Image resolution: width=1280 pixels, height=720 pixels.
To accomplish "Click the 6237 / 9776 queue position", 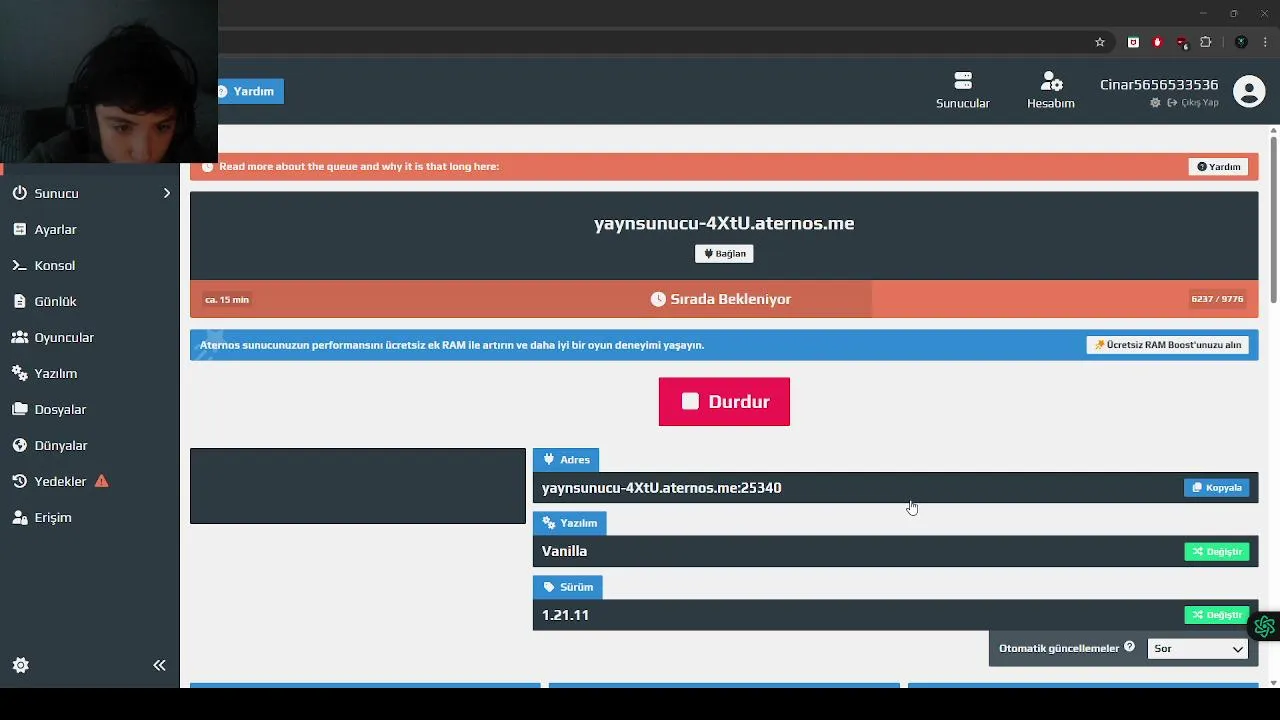I will pyautogui.click(x=1217, y=299).
